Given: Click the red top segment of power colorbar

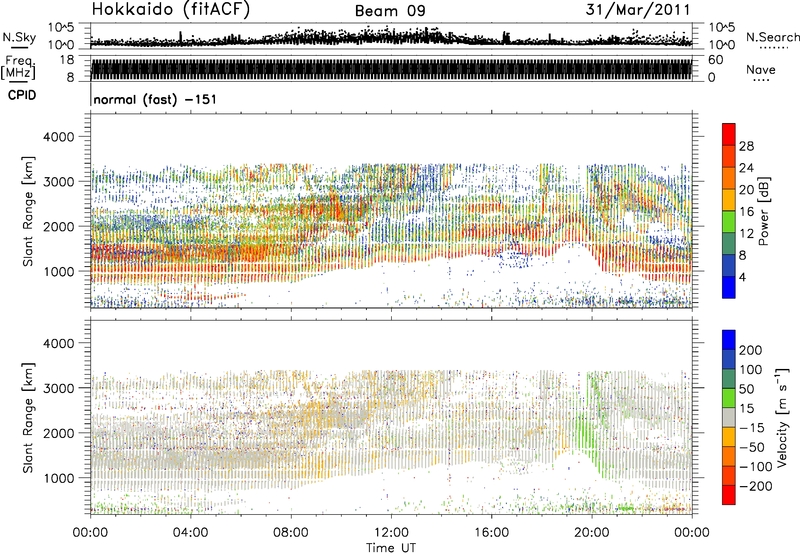Looking at the screenshot, I should [x=729, y=135].
